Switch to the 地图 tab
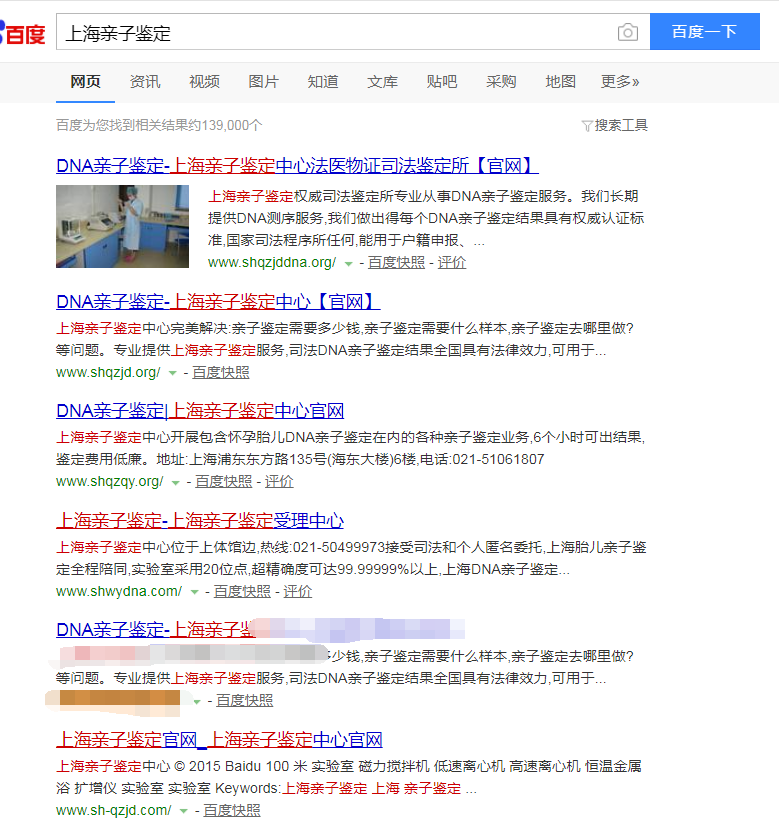The width and height of the screenshot is (779, 827). (x=561, y=82)
